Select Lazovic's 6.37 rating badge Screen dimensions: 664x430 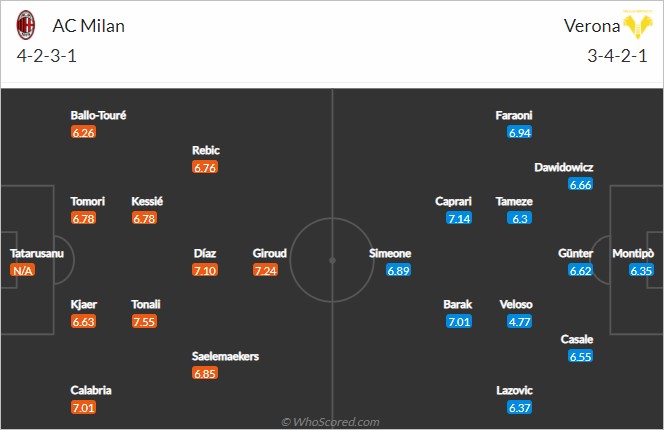pos(520,408)
